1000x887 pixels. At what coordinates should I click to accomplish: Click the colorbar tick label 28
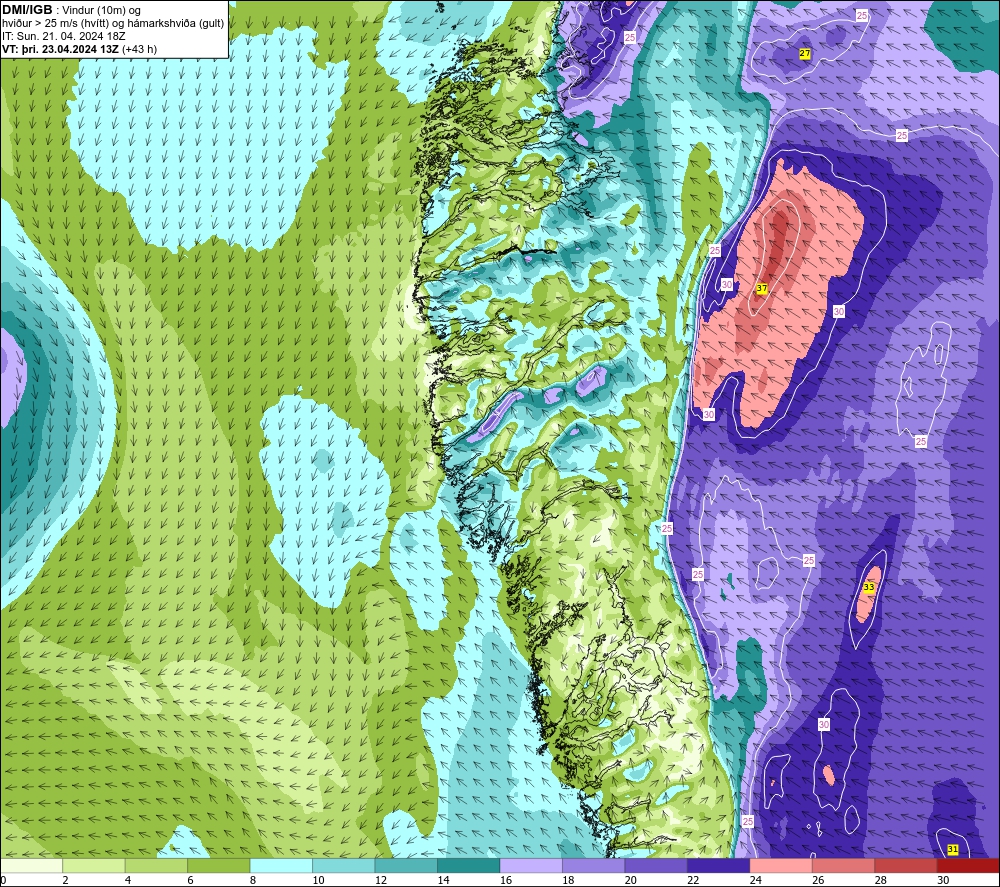click(x=881, y=880)
